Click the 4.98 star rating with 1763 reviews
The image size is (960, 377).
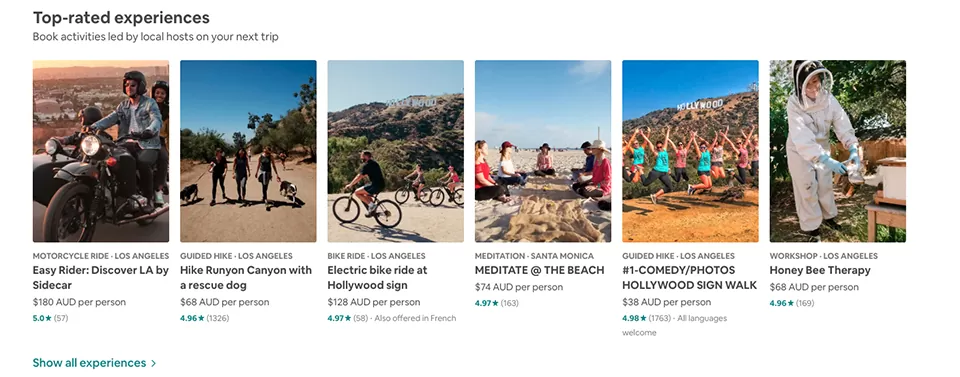pos(634,318)
